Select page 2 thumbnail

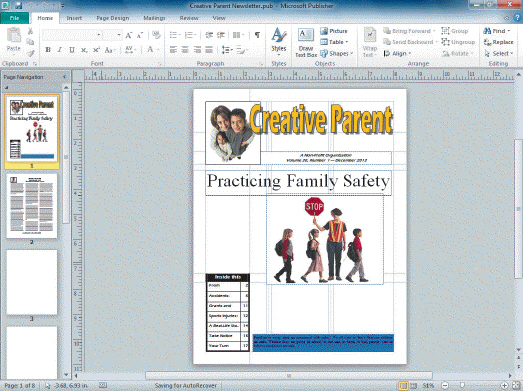pos(32,206)
